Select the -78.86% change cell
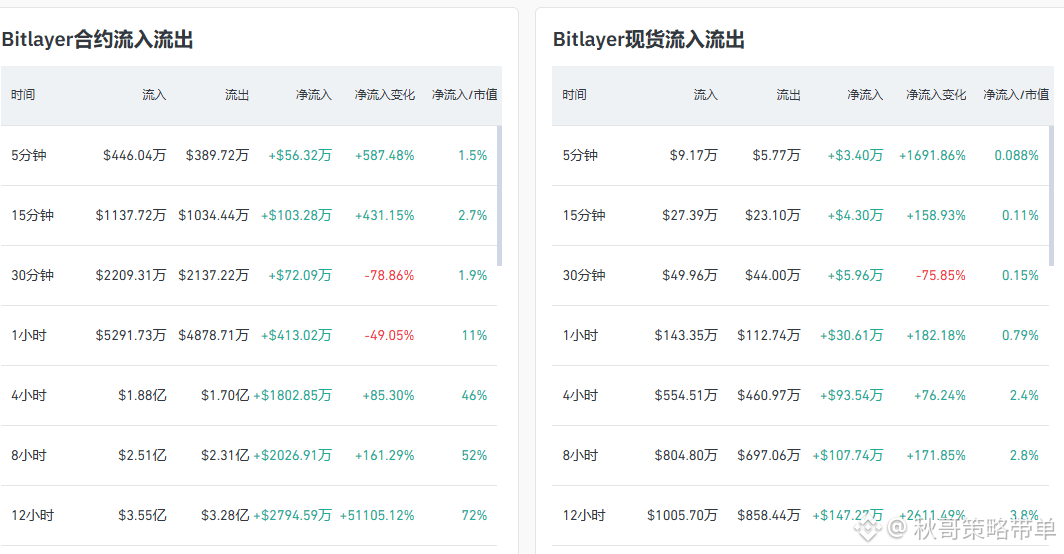Screen dimensions: 1064x554 pos(389,275)
